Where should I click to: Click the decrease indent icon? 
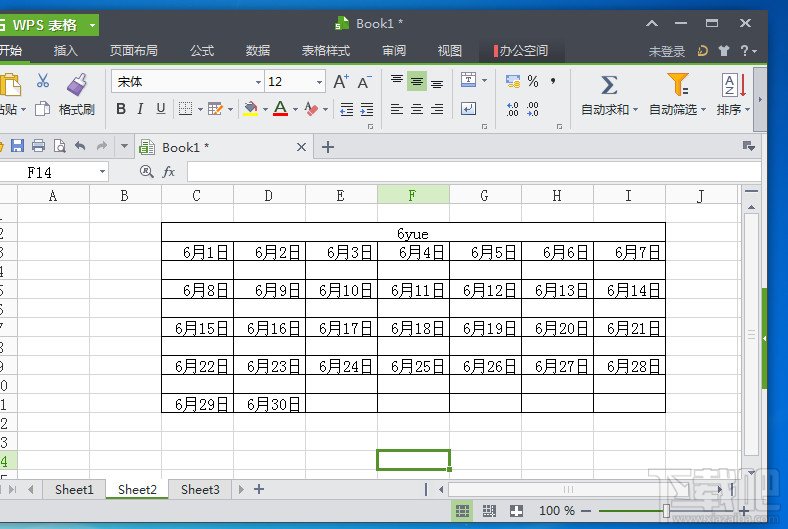click(x=347, y=109)
